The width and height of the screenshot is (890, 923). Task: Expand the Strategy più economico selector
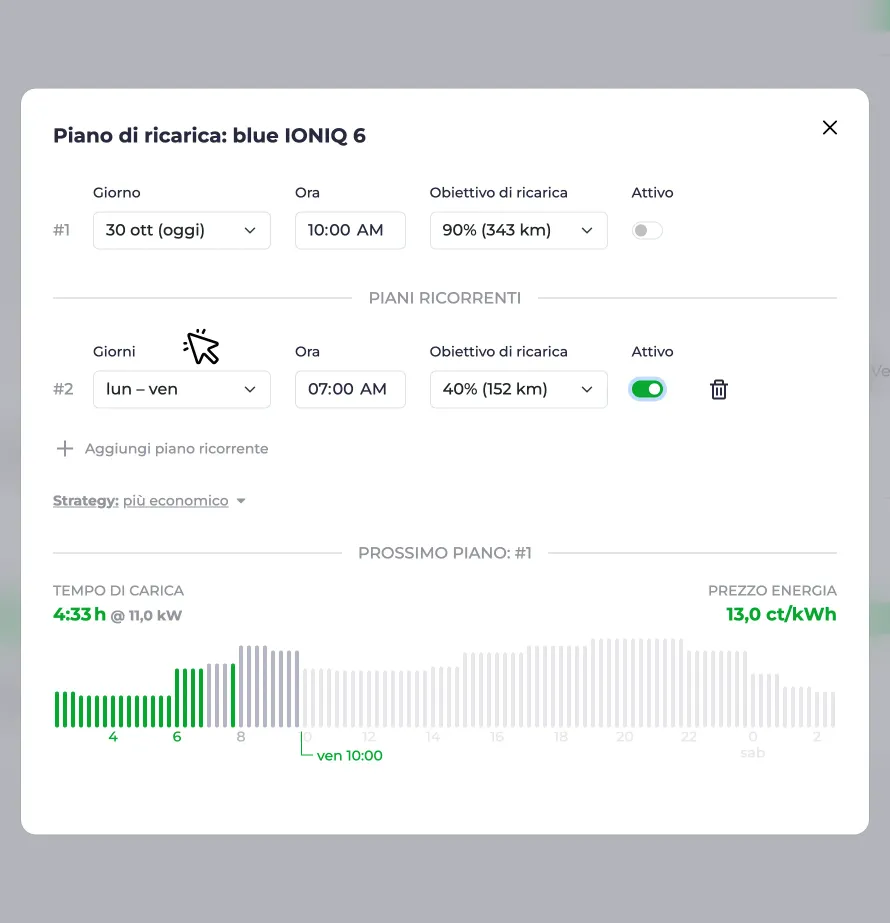pos(149,501)
